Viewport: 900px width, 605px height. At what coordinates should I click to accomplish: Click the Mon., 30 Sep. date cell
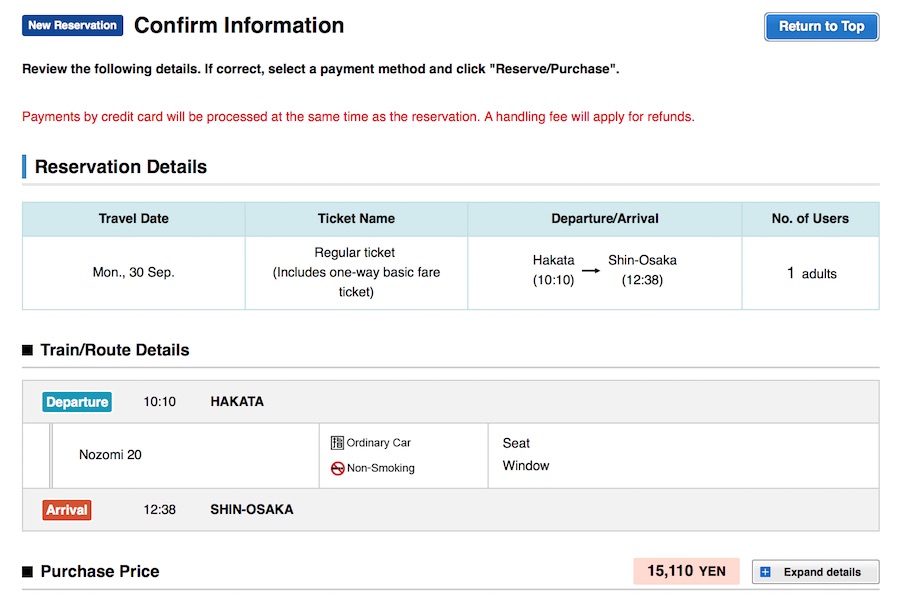coord(133,272)
